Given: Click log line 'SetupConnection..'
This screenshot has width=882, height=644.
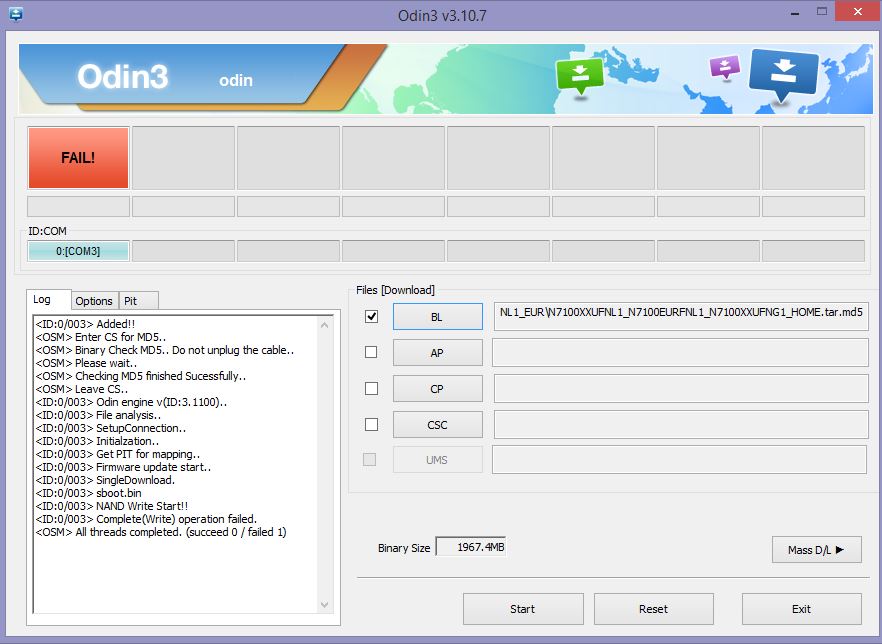Looking at the screenshot, I should click(x=111, y=428).
